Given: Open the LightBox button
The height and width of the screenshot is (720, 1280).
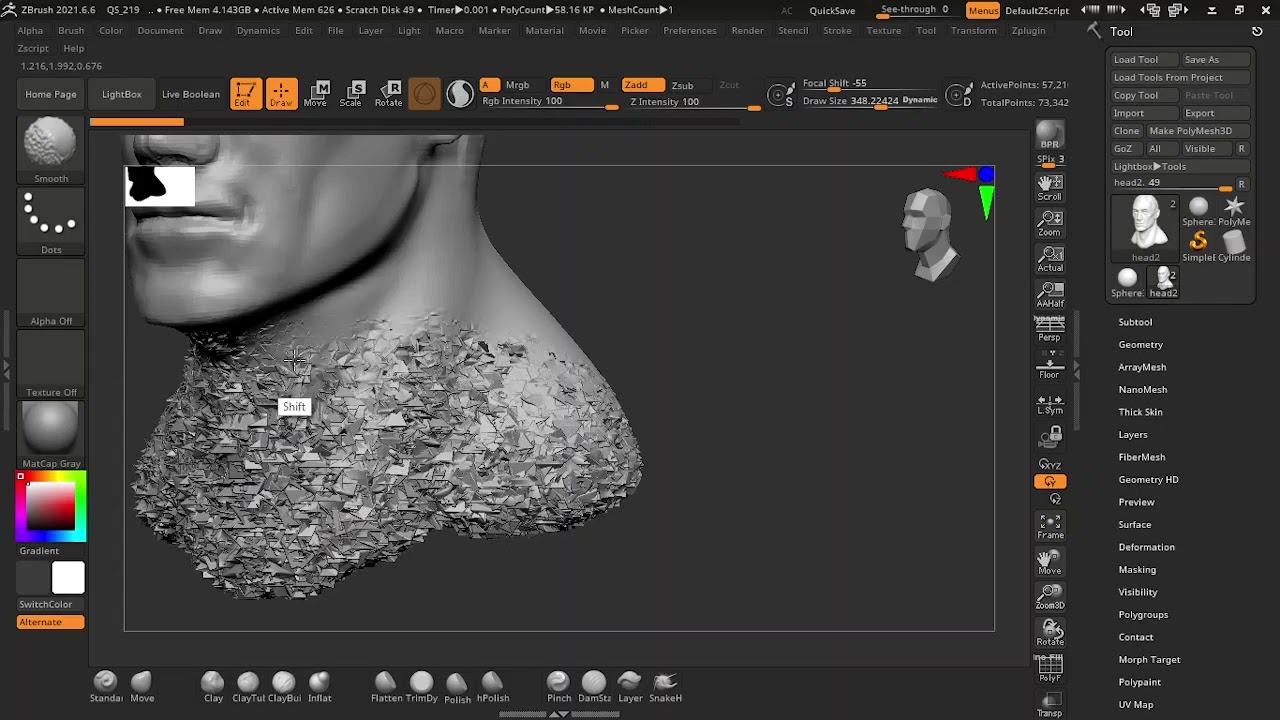Looking at the screenshot, I should tap(121, 94).
